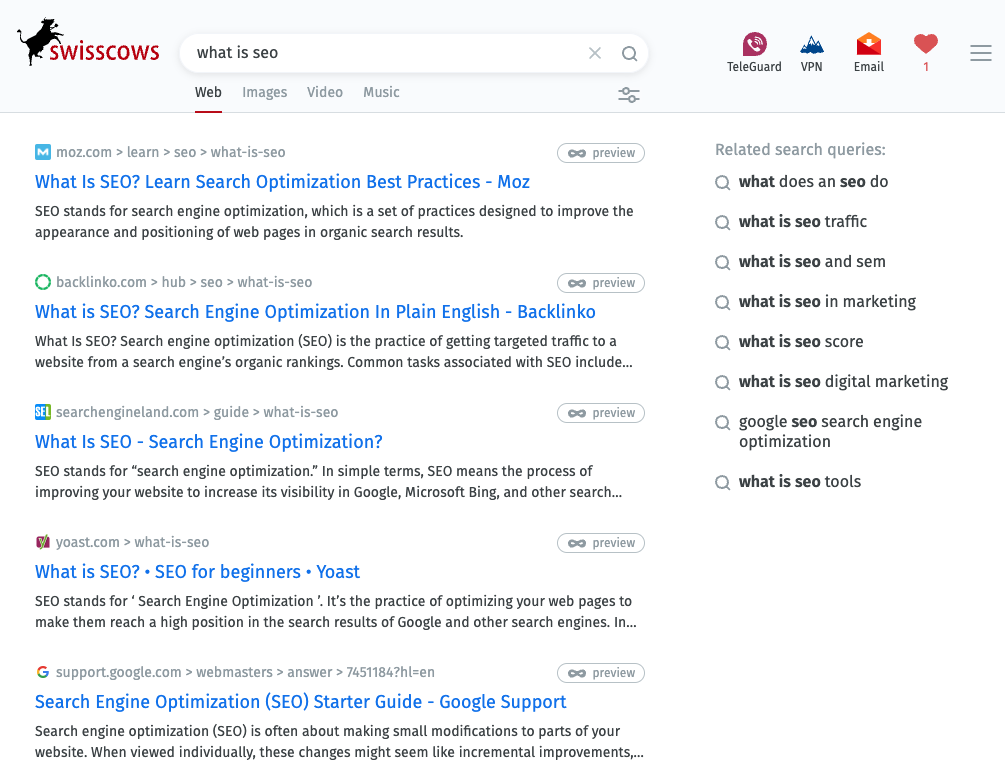
Task: Click preview button for Google Support result
Action: click(601, 673)
